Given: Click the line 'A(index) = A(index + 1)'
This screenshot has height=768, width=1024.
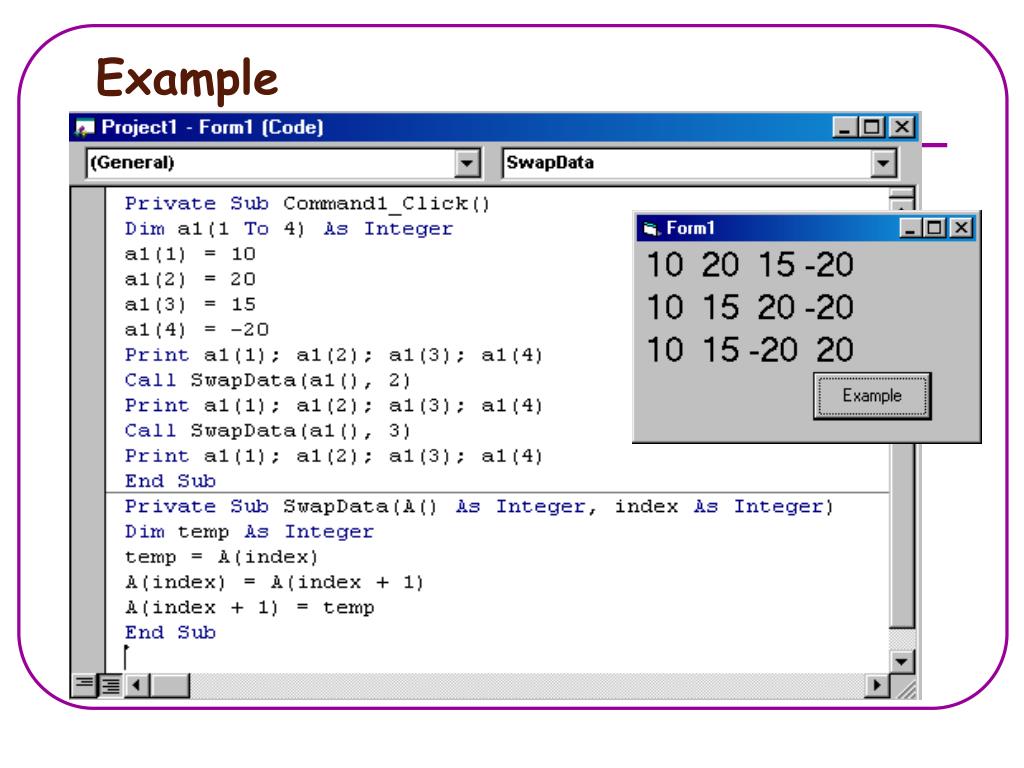Looking at the screenshot, I should [x=274, y=583].
